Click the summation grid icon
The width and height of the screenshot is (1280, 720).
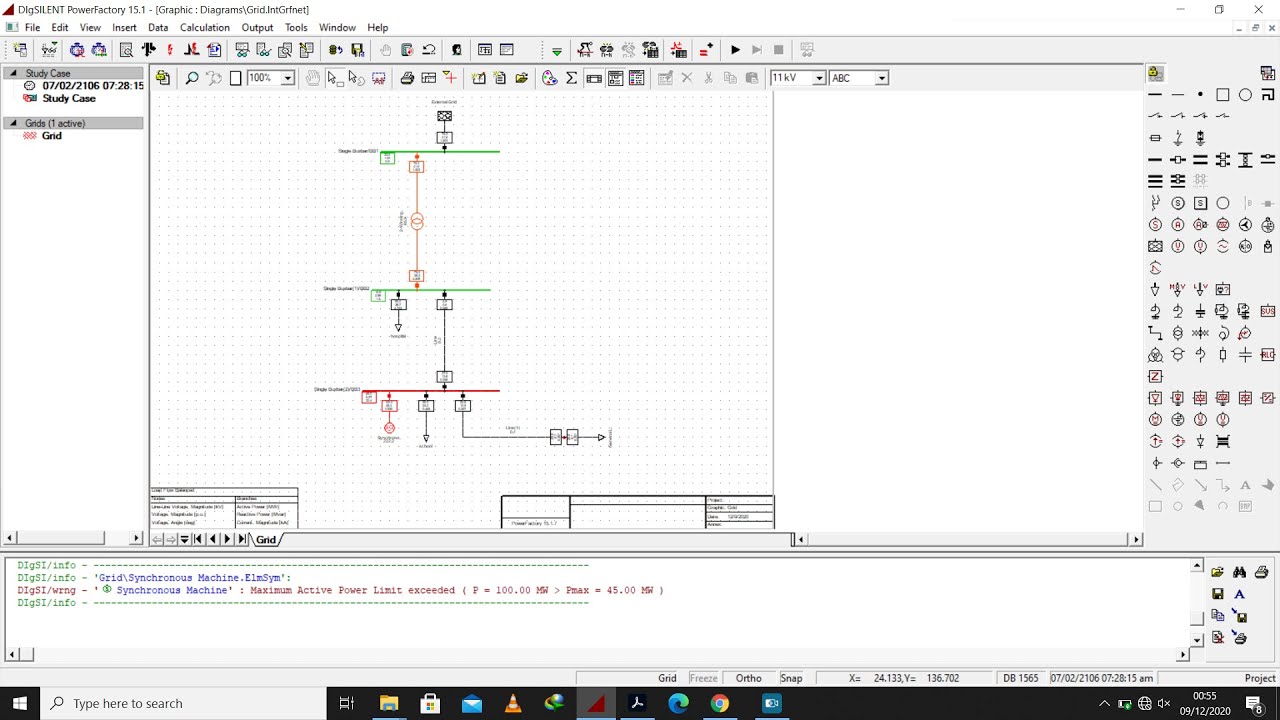click(571, 78)
